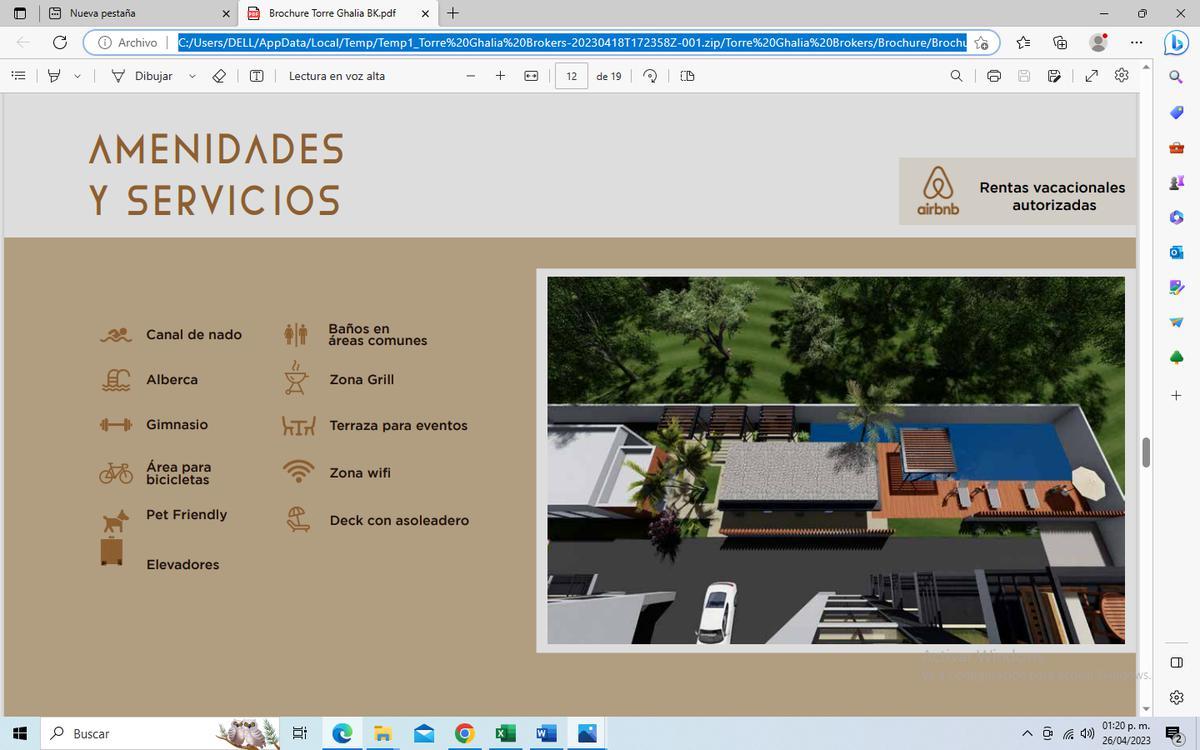Image resolution: width=1200 pixels, height=750 pixels.
Task: Open tab actions menu
Action: pos(20,14)
